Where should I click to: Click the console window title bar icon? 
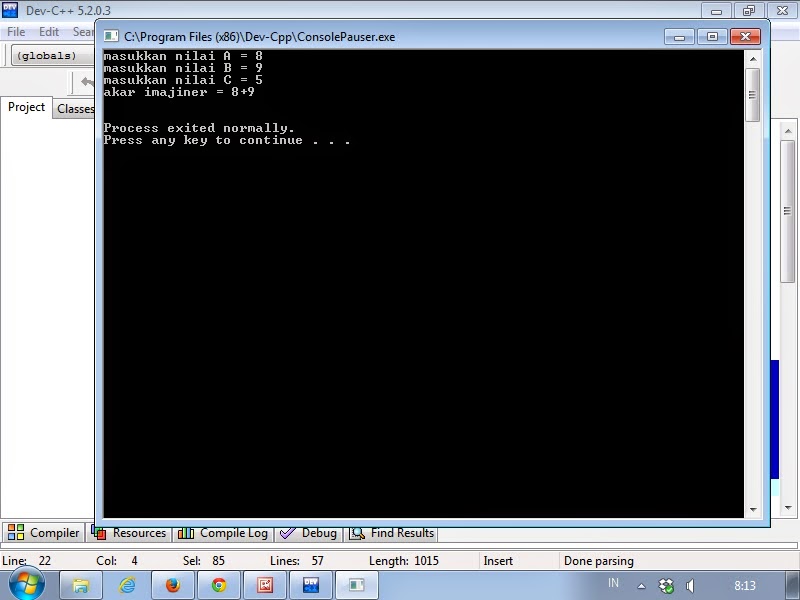(111, 36)
